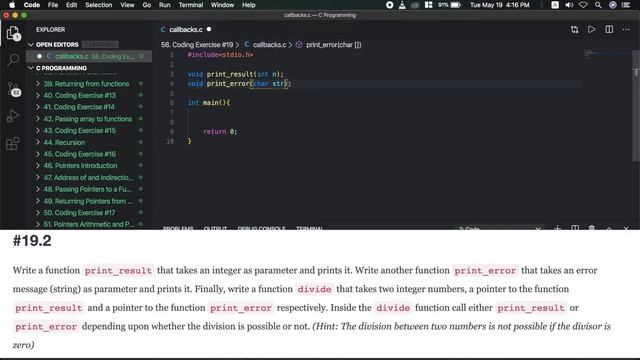640x360 pixels.
Task: Split the editor right
Action: [609, 29]
